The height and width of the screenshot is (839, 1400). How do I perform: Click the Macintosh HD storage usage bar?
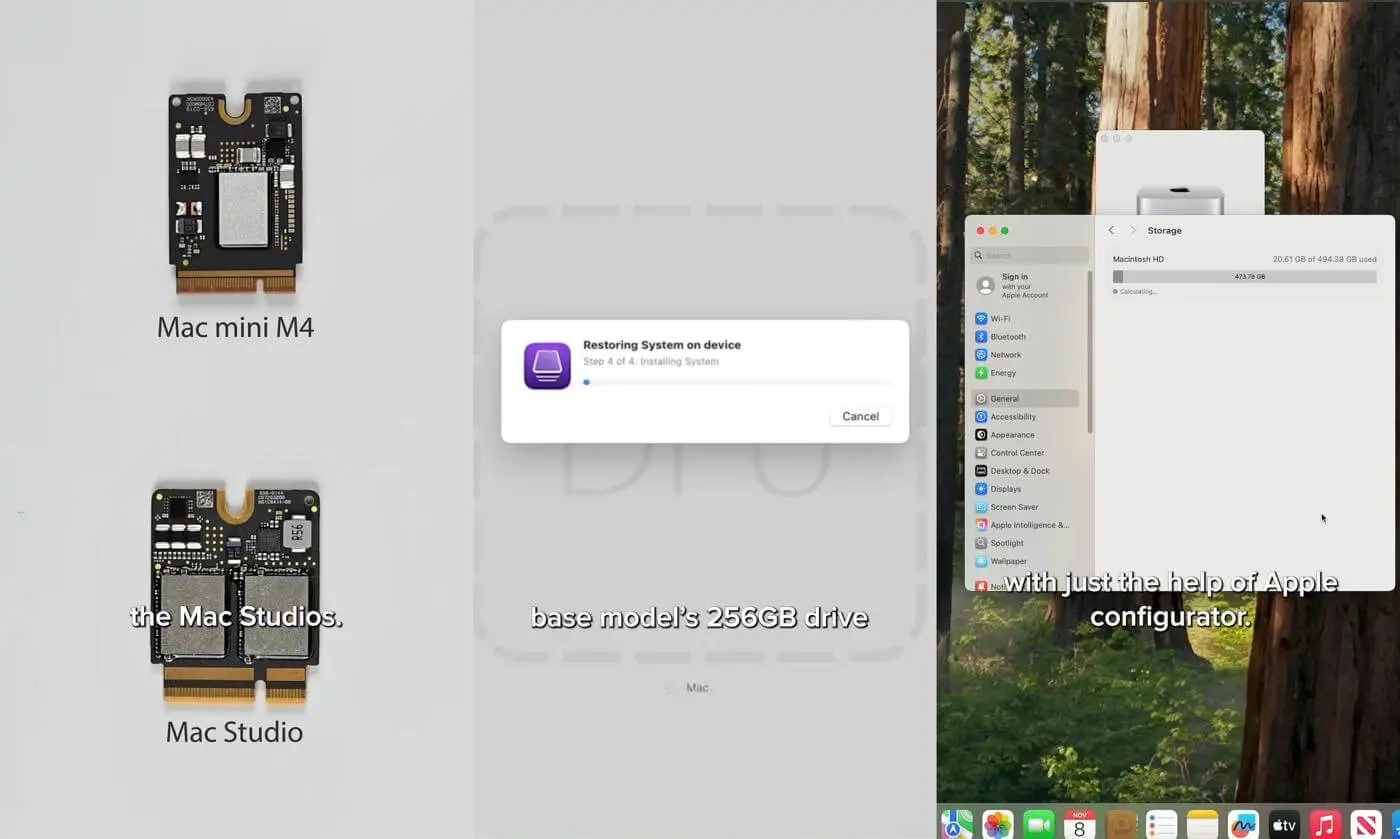pyautogui.click(x=1244, y=277)
